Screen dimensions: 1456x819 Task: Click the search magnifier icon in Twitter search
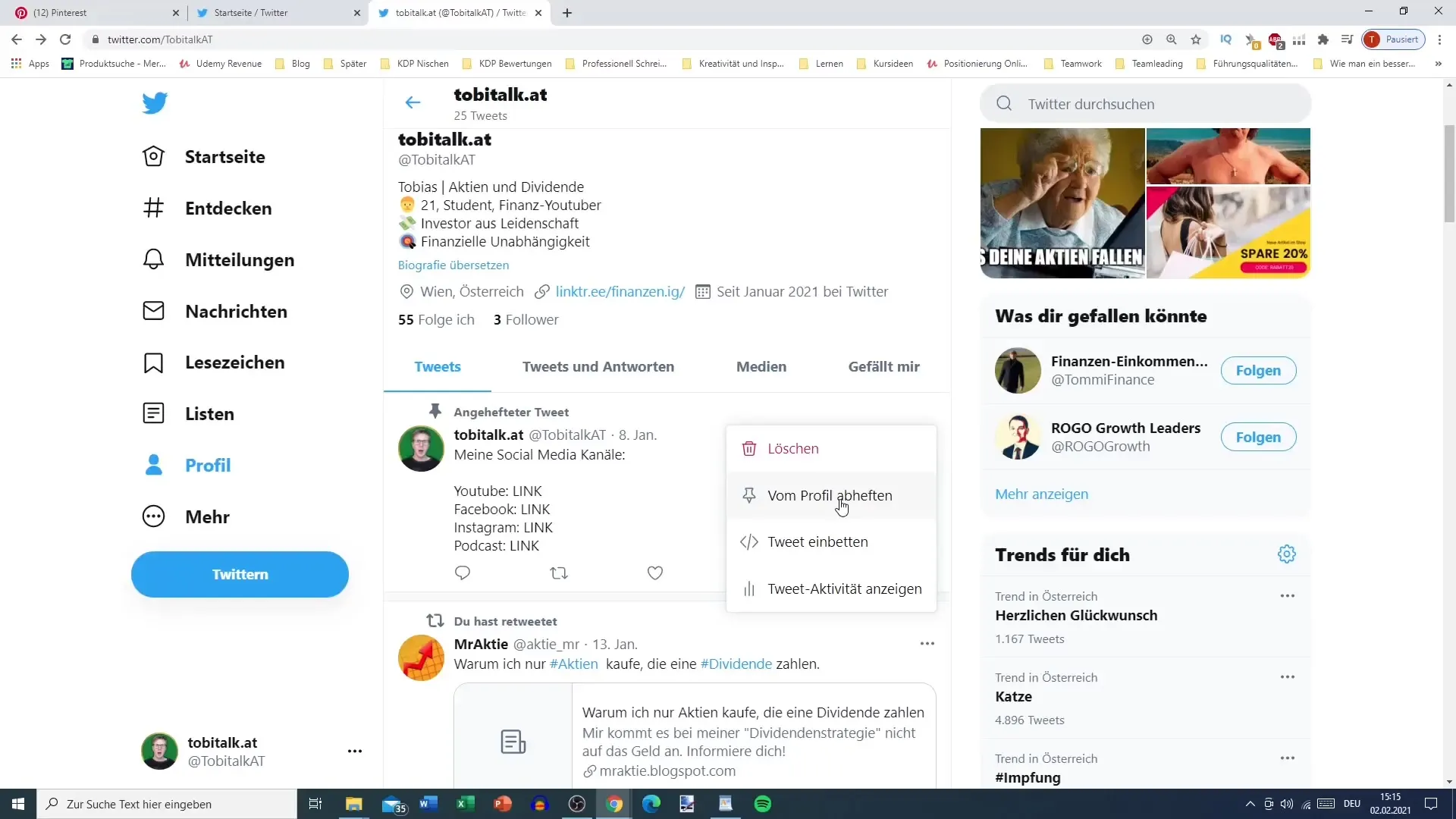pyautogui.click(x=1004, y=104)
